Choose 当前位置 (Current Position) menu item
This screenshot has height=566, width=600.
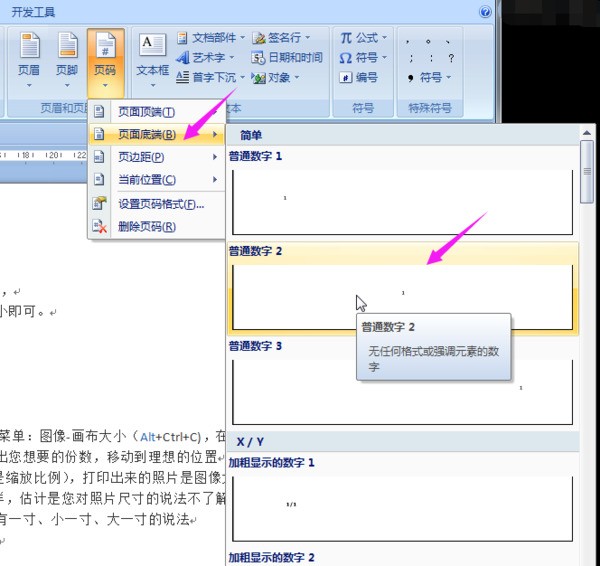[146, 180]
